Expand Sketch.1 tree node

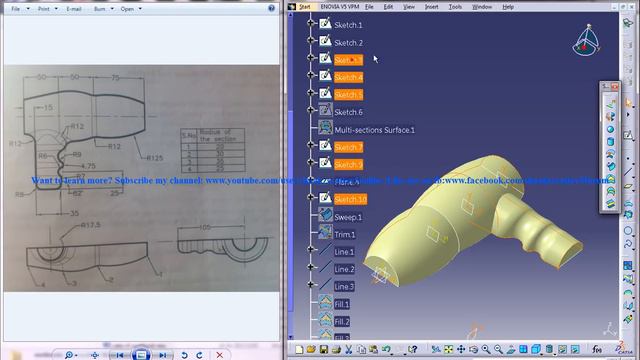311,23
